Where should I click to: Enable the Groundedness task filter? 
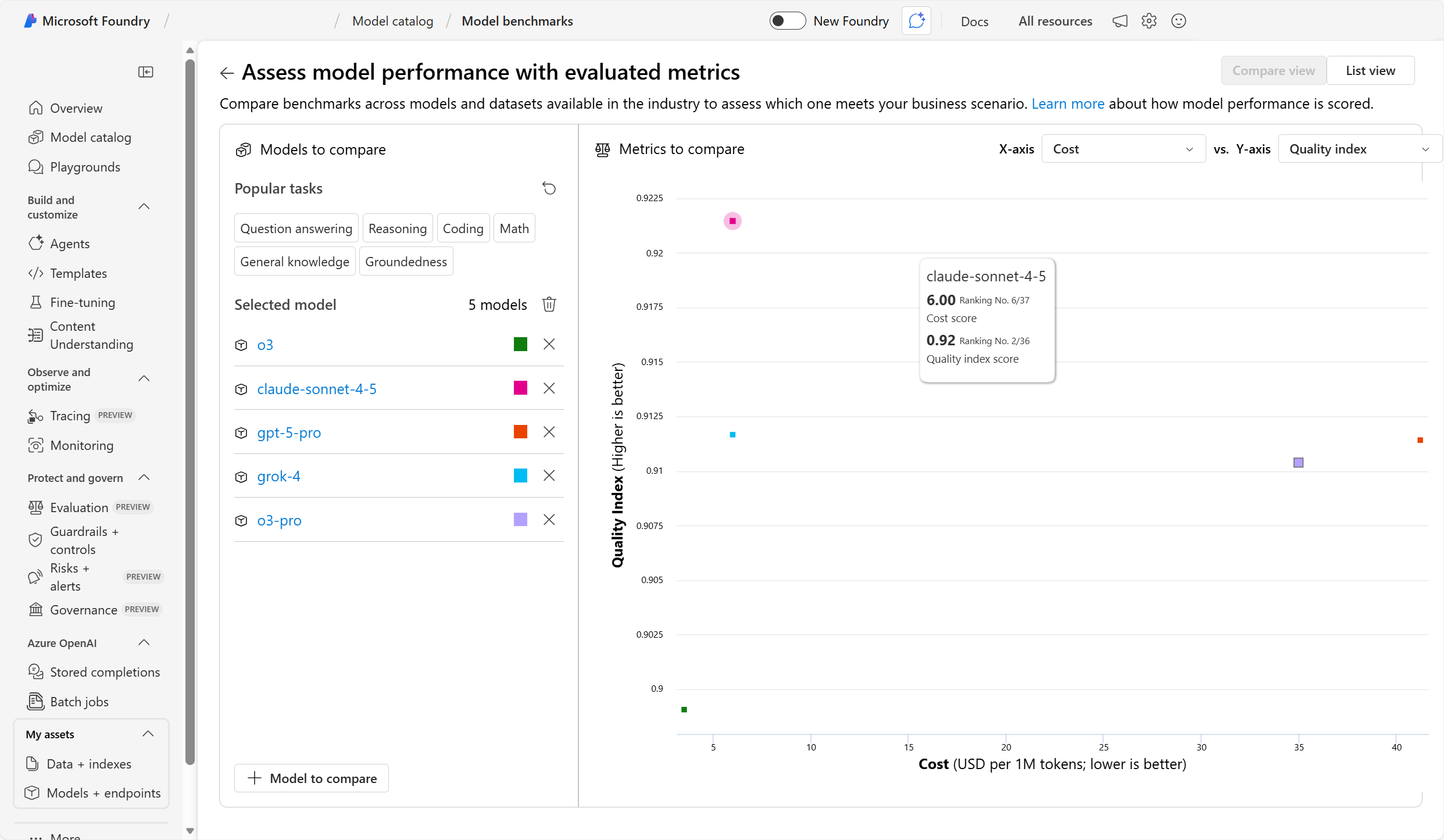[x=406, y=262]
